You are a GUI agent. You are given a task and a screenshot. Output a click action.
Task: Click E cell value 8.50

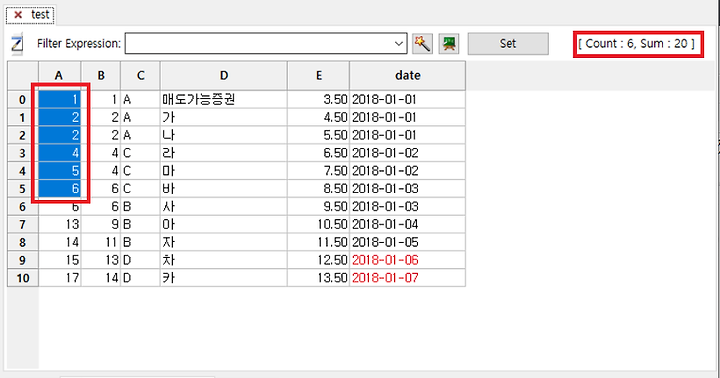point(319,189)
